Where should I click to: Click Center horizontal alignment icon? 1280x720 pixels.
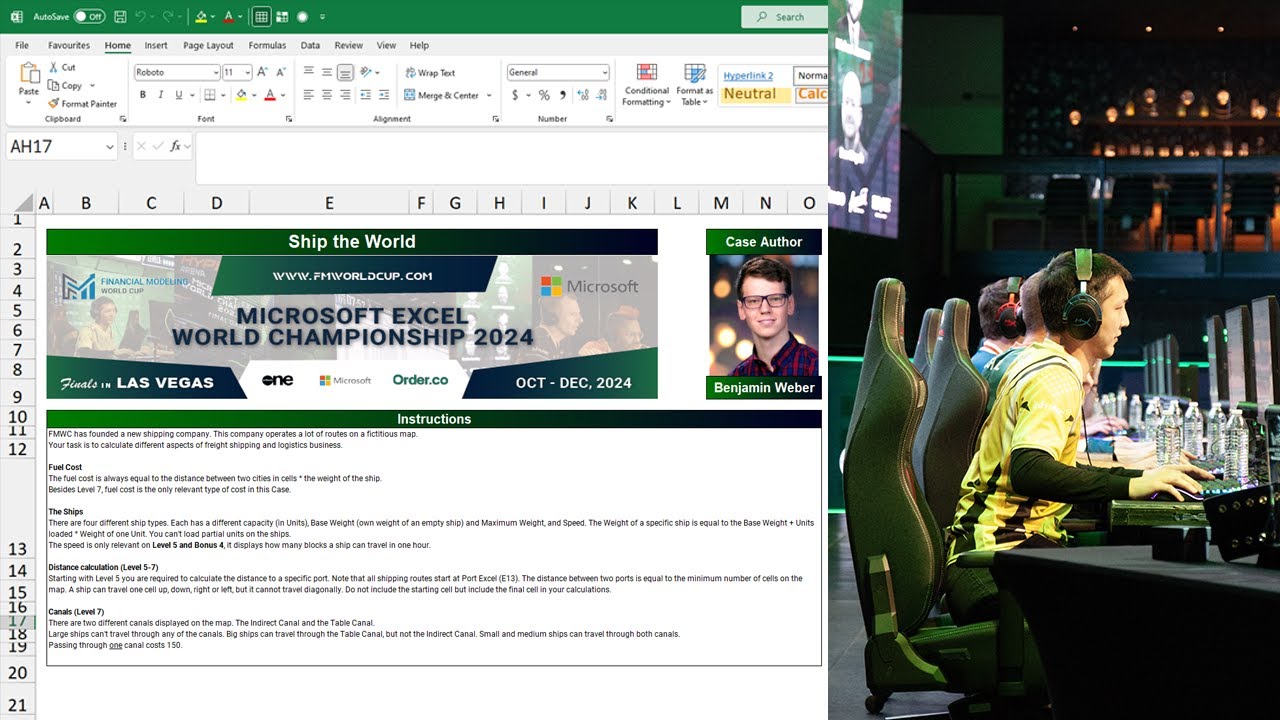(327, 95)
